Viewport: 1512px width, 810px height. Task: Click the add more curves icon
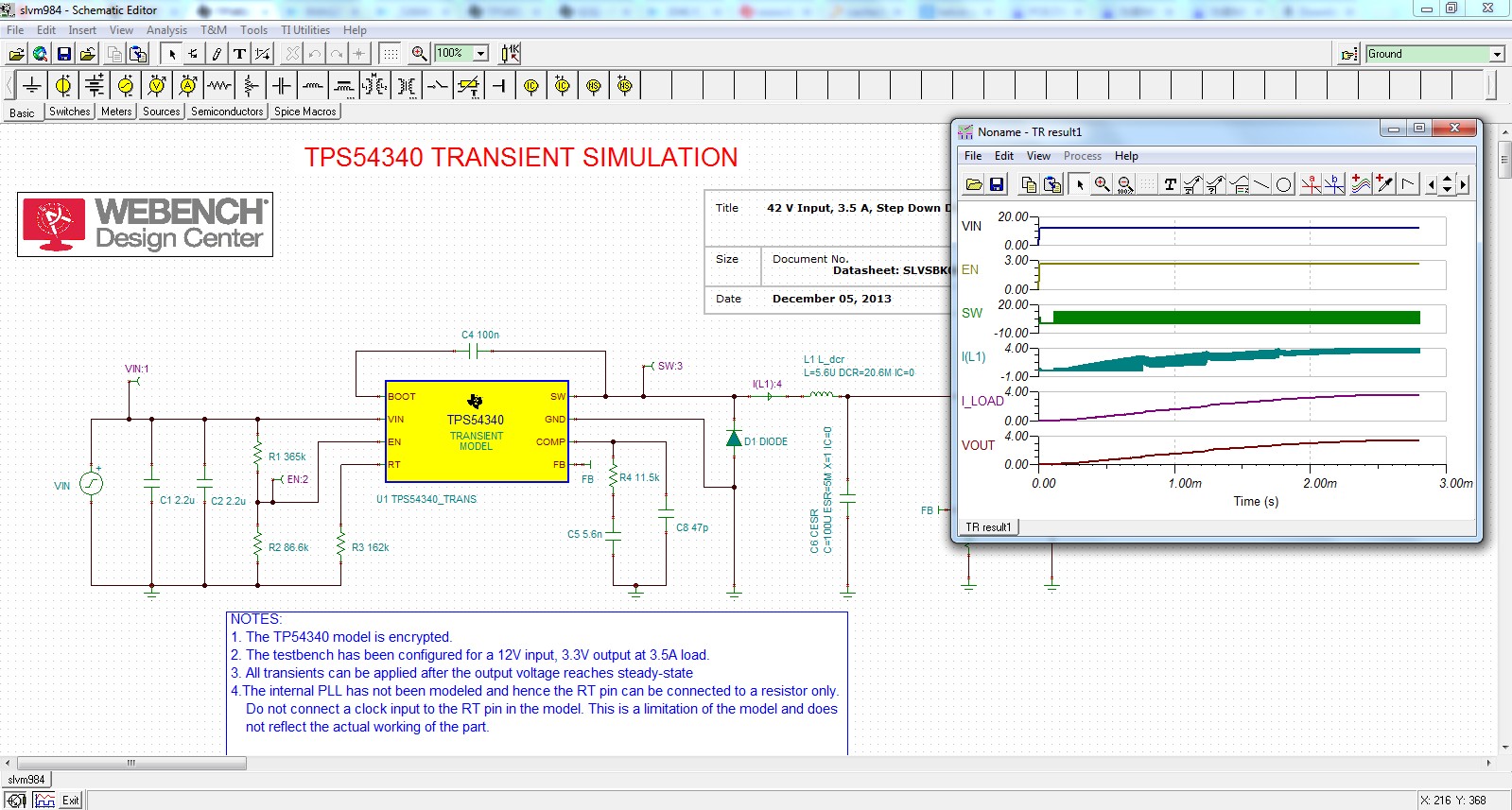point(1361,184)
